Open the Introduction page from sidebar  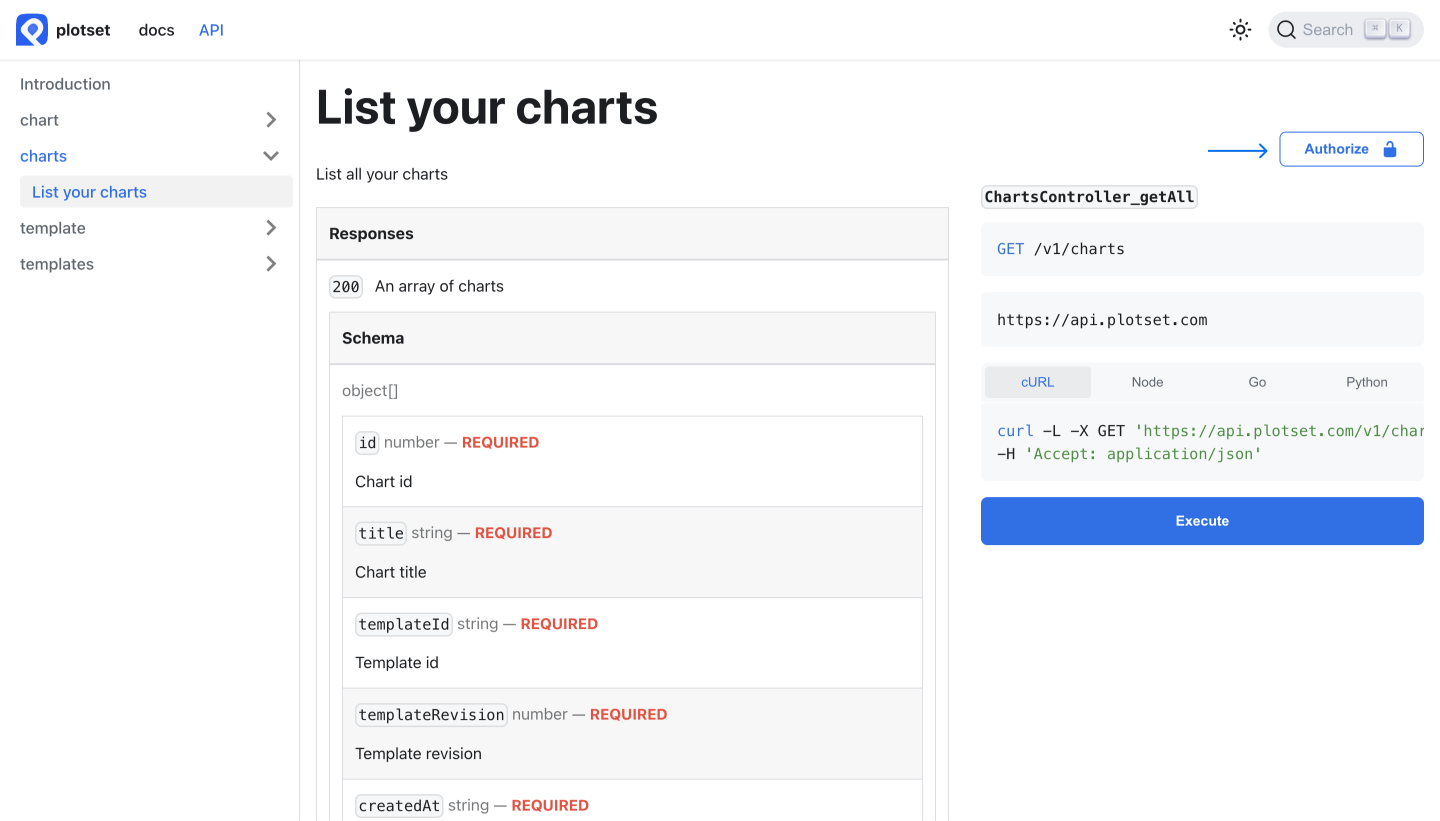coord(65,83)
